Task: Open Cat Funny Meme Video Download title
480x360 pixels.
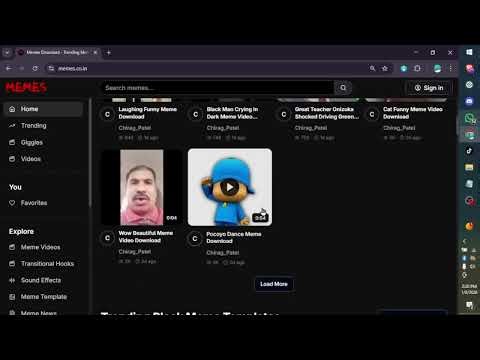Action: [x=413, y=113]
